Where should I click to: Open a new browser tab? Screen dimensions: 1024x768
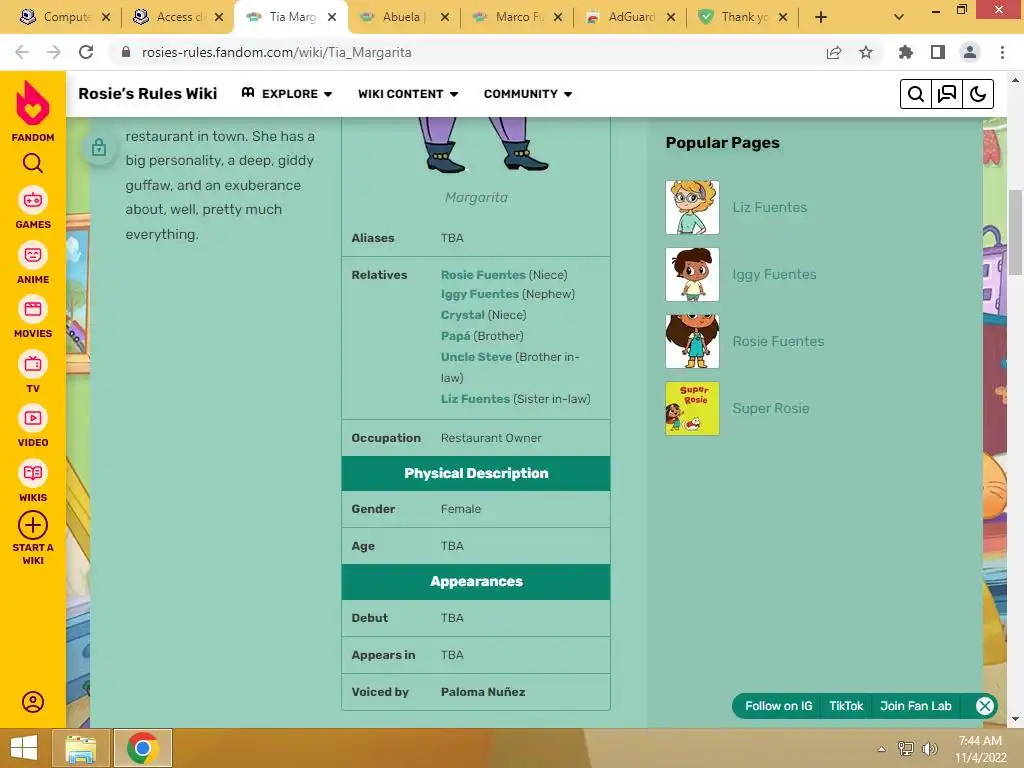[821, 17]
